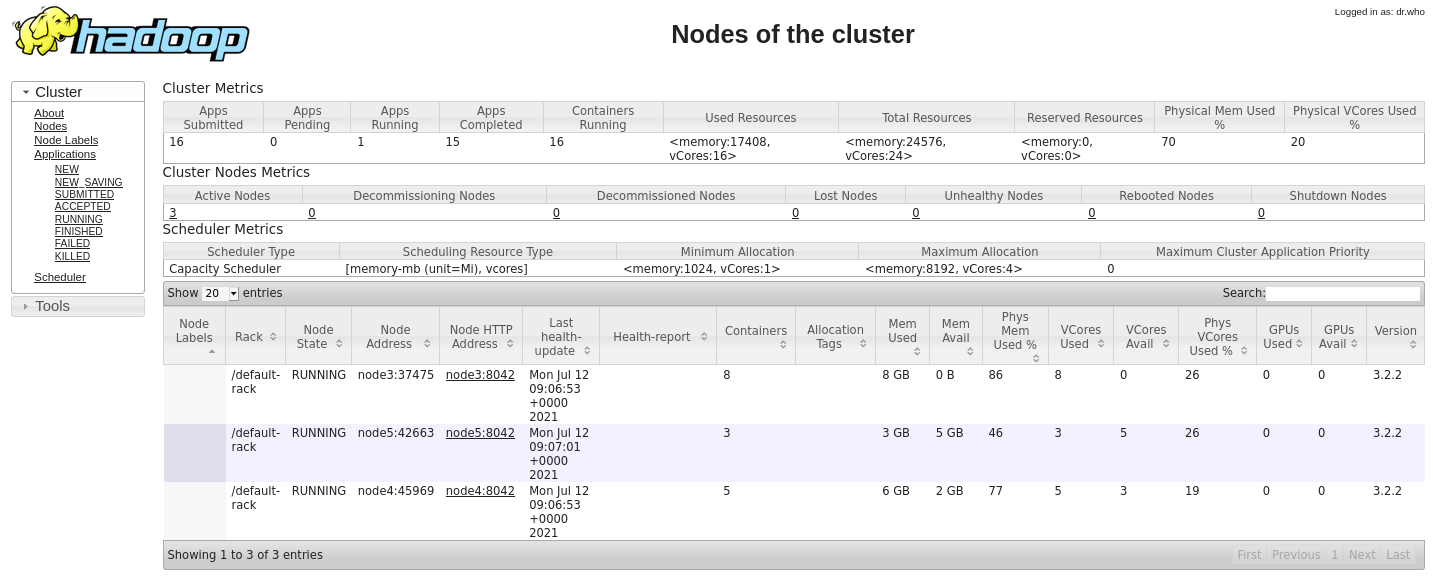Expand the Tools section in sidebar

point(78,306)
